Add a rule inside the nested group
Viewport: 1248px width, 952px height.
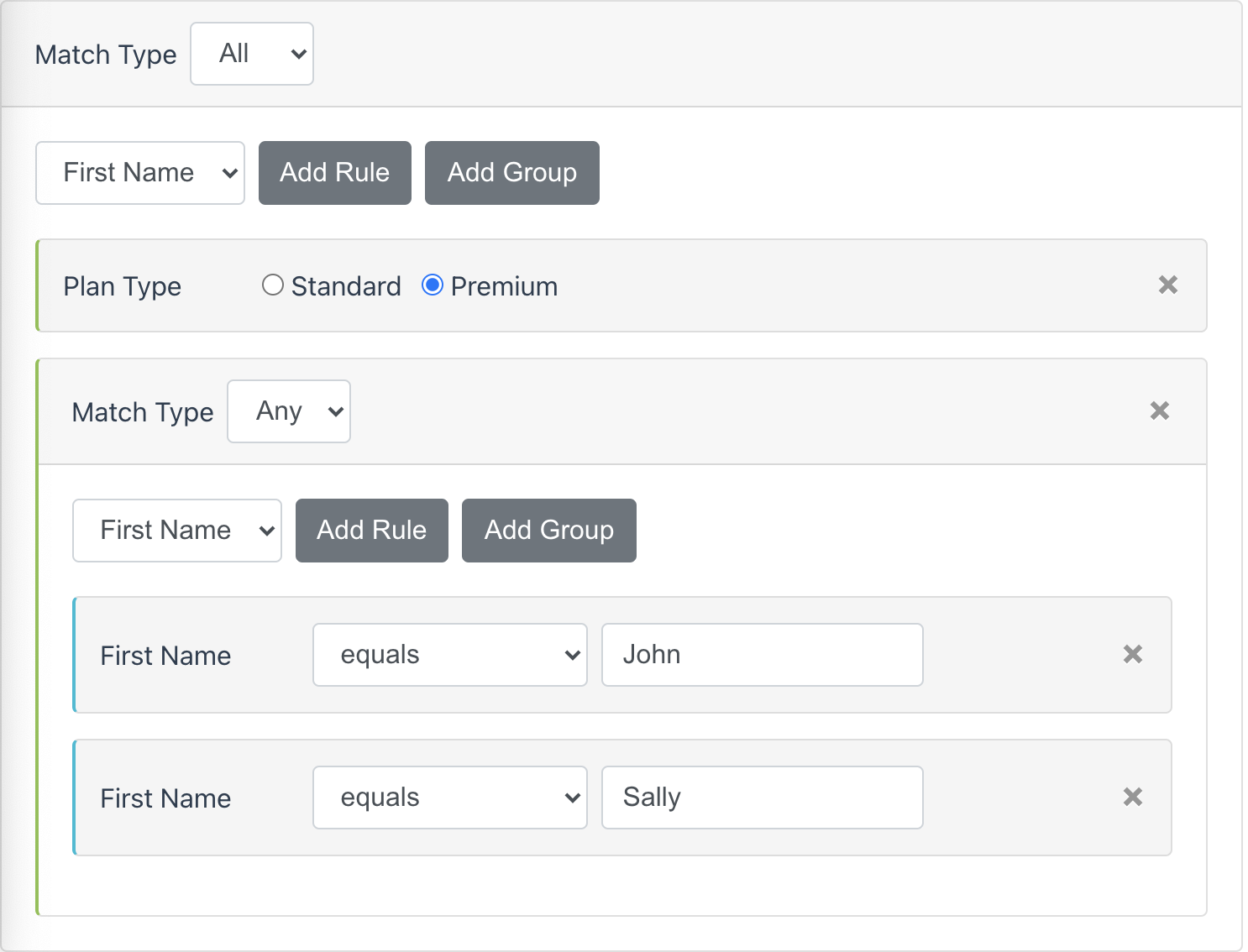coord(372,531)
